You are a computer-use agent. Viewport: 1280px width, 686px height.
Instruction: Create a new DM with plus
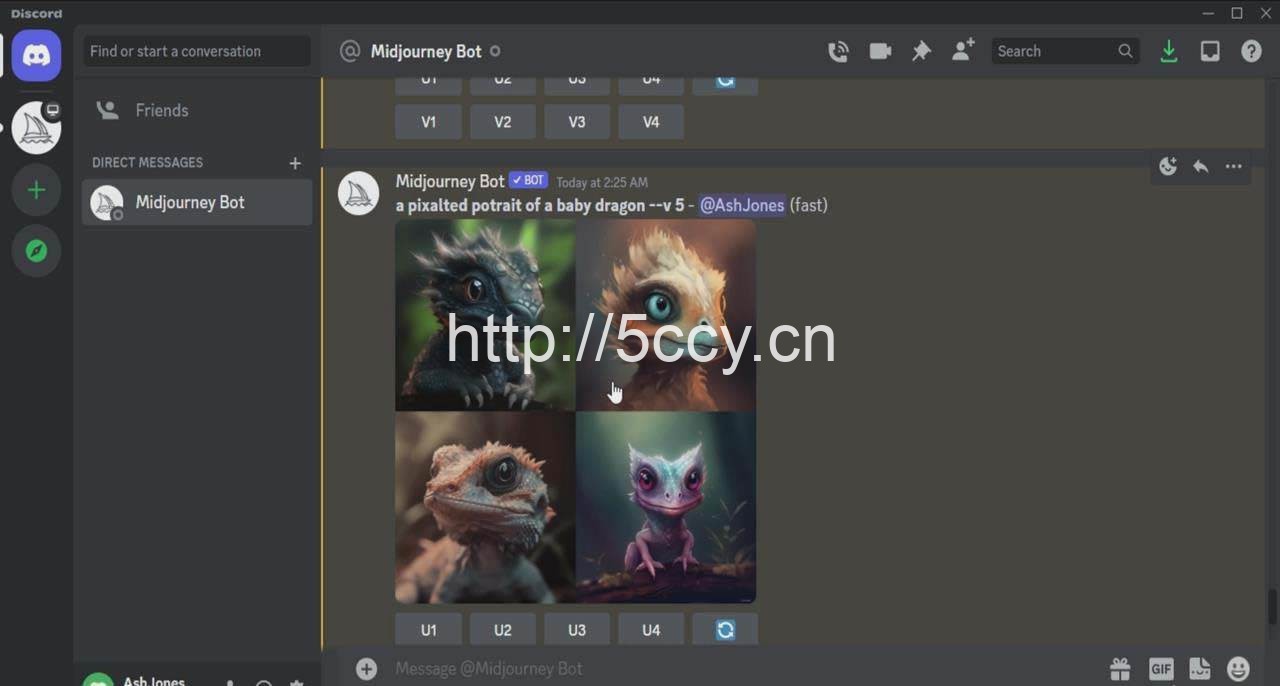[x=295, y=163]
